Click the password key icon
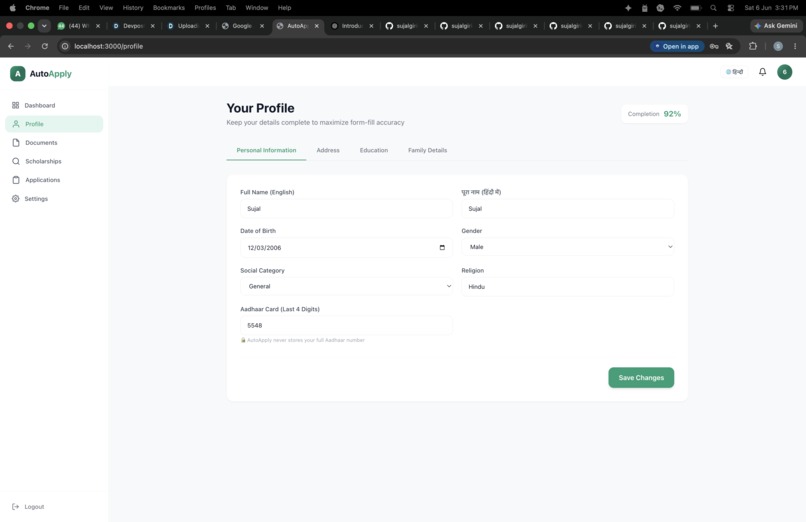 (x=714, y=46)
